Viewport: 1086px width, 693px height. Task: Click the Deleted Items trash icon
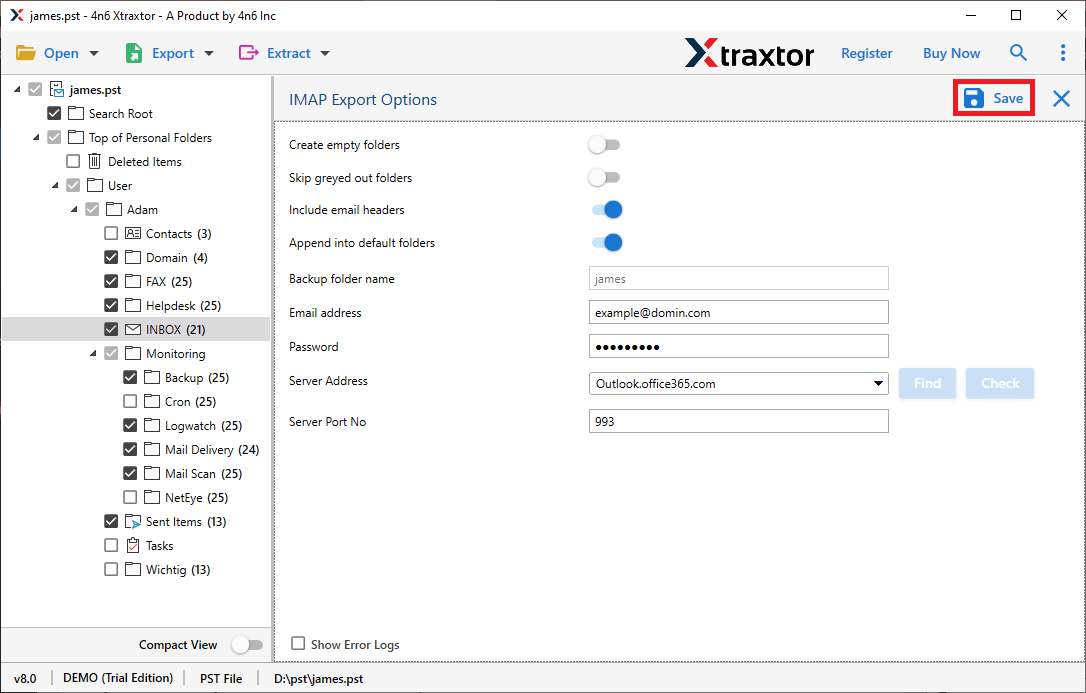(x=94, y=161)
